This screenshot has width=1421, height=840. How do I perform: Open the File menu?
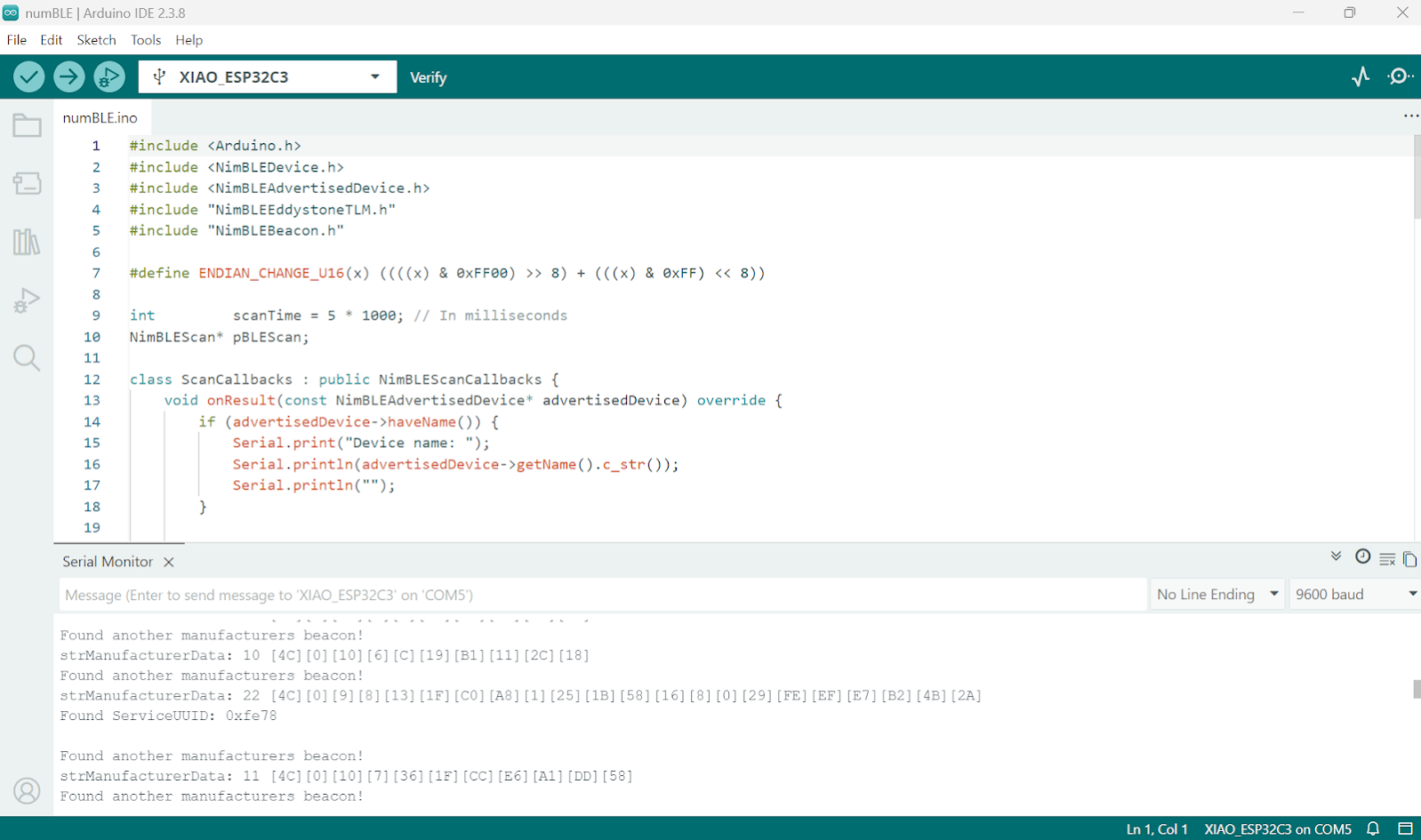(x=17, y=40)
